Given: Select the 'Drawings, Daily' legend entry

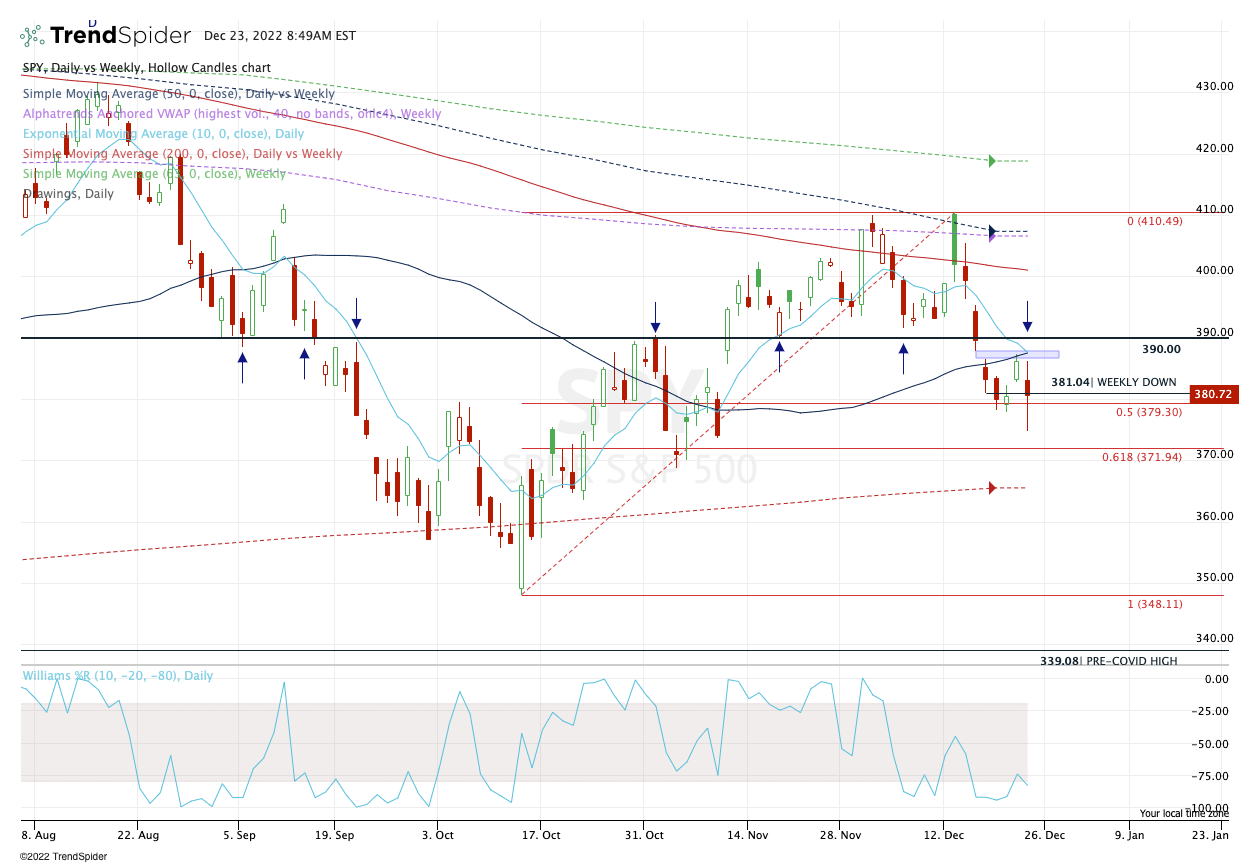Looking at the screenshot, I should pyautogui.click(x=69, y=194).
